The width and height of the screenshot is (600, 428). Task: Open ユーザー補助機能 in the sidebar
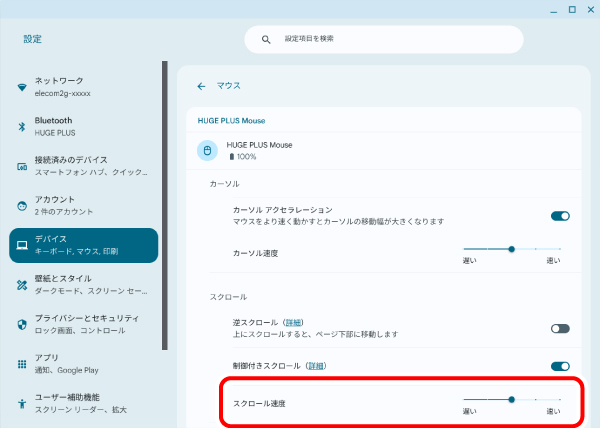pyautogui.click(x=84, y=403)
